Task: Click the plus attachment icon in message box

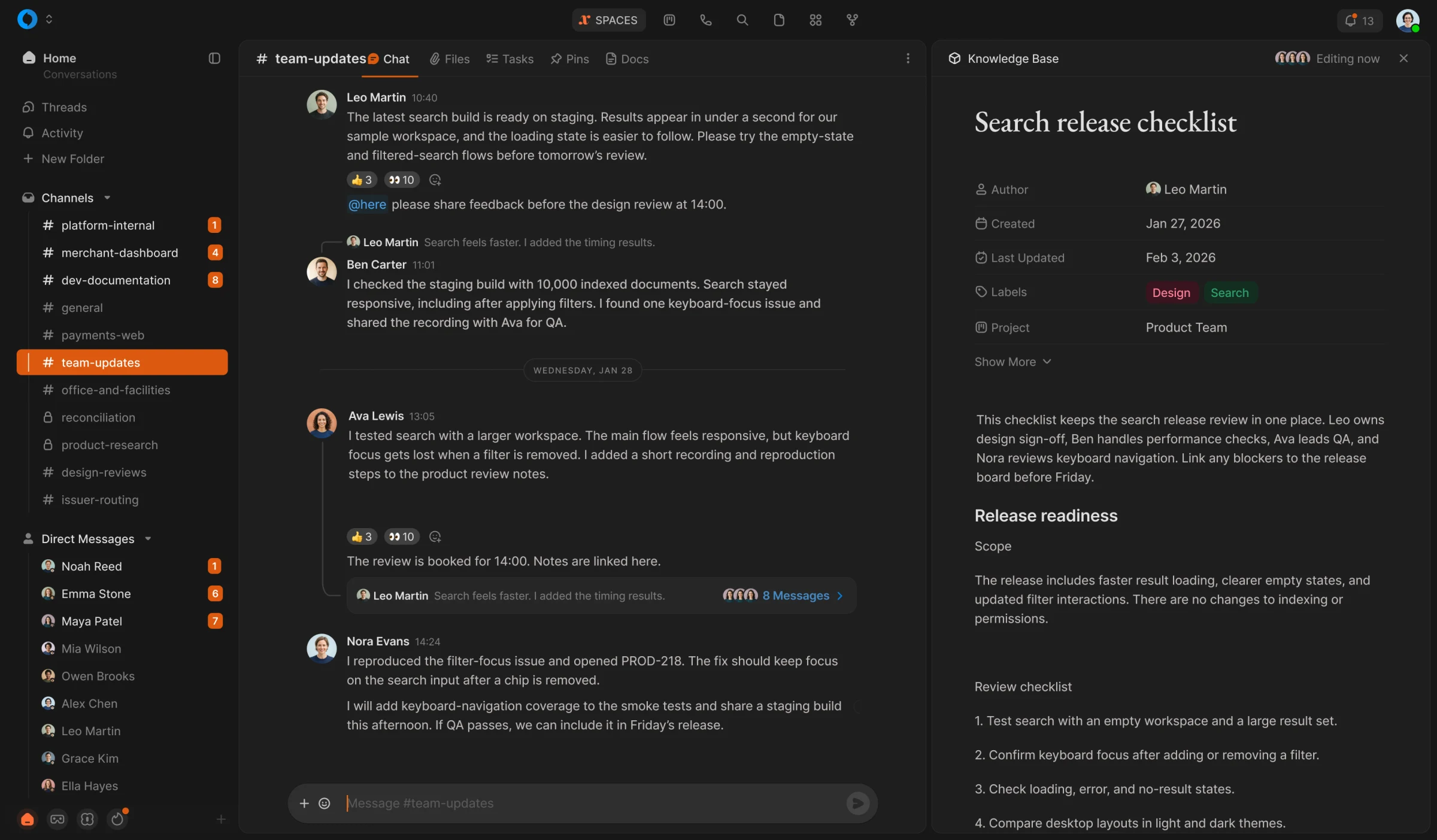Action: pos(304,803)
